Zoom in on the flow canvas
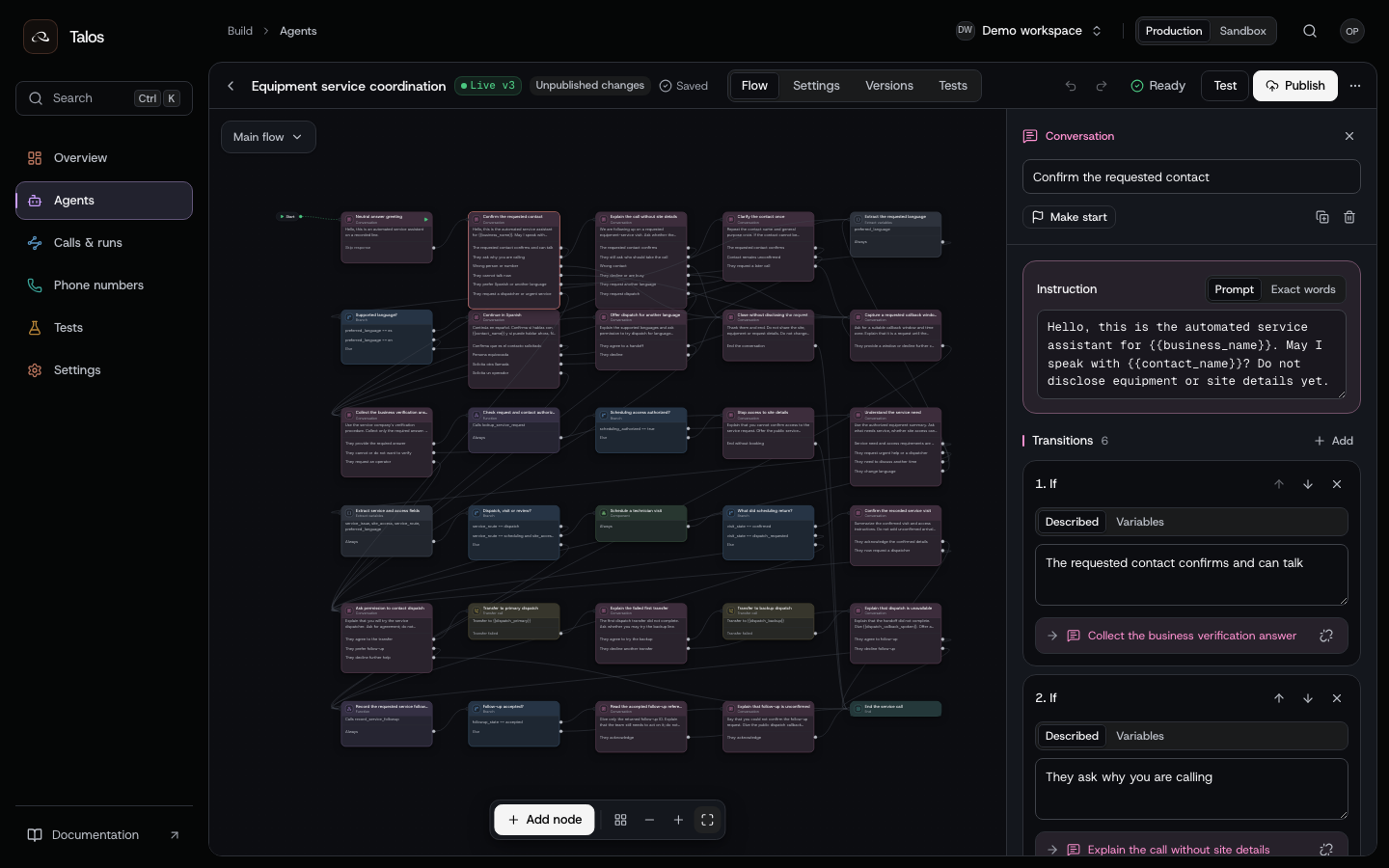The width and height of the screenshot is (1389, 868). click(678, 820)
